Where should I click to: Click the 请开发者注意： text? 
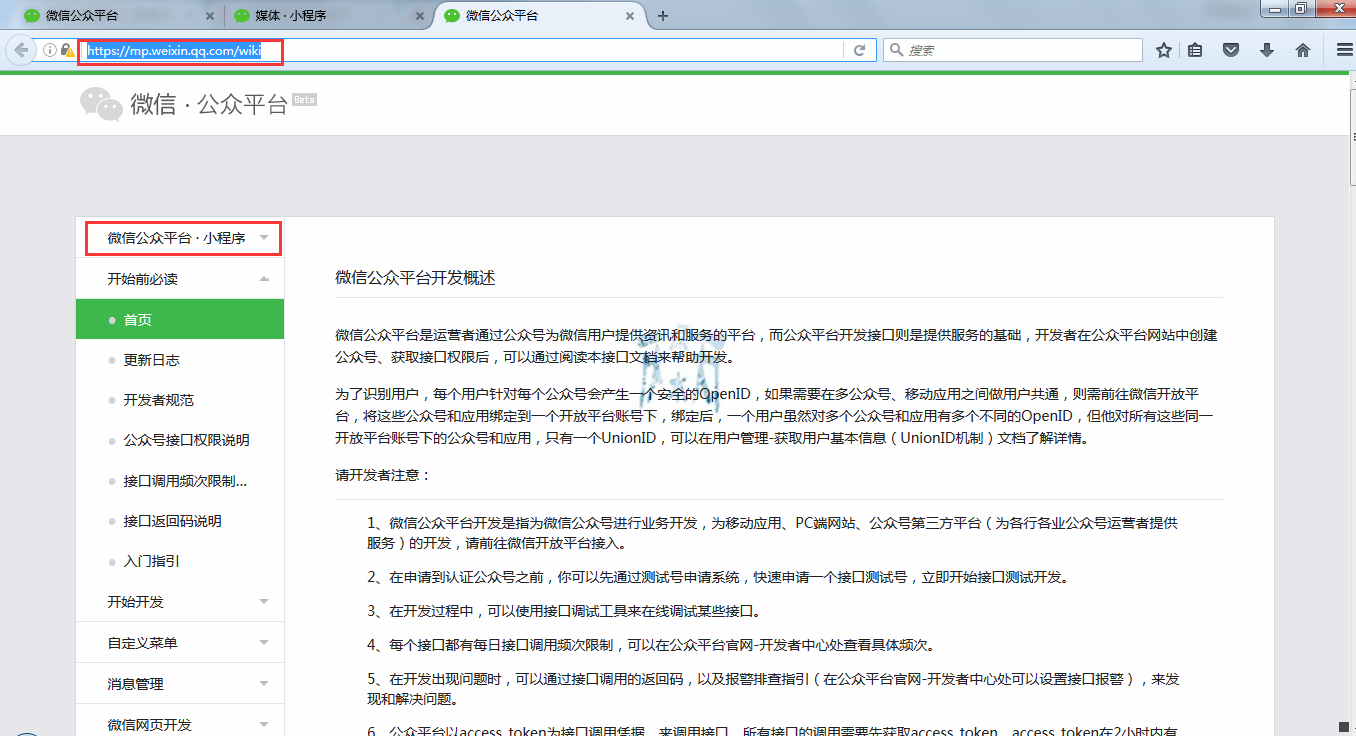coord(383,474)
